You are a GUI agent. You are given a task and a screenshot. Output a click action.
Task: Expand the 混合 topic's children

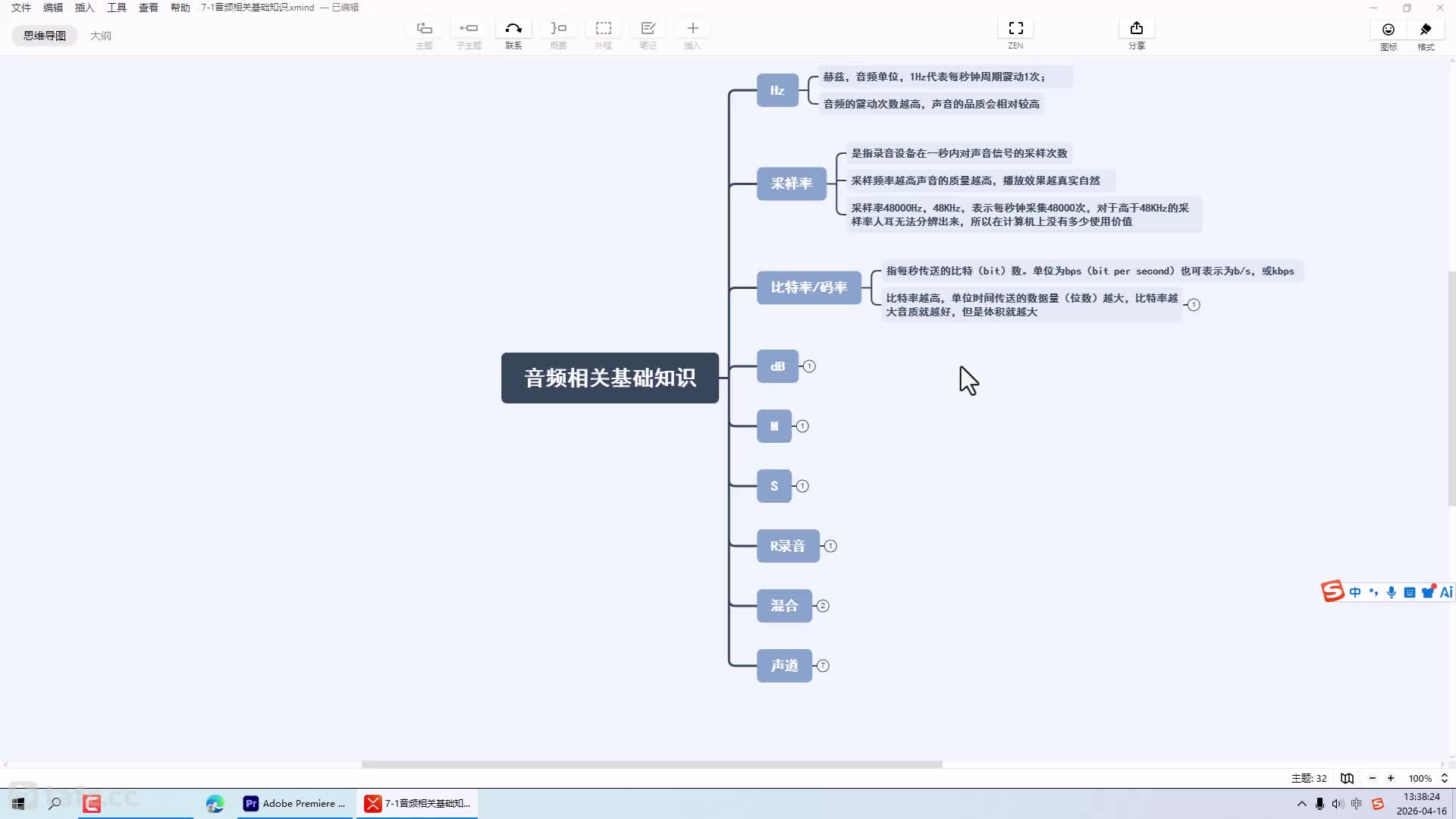coord(823,606)
